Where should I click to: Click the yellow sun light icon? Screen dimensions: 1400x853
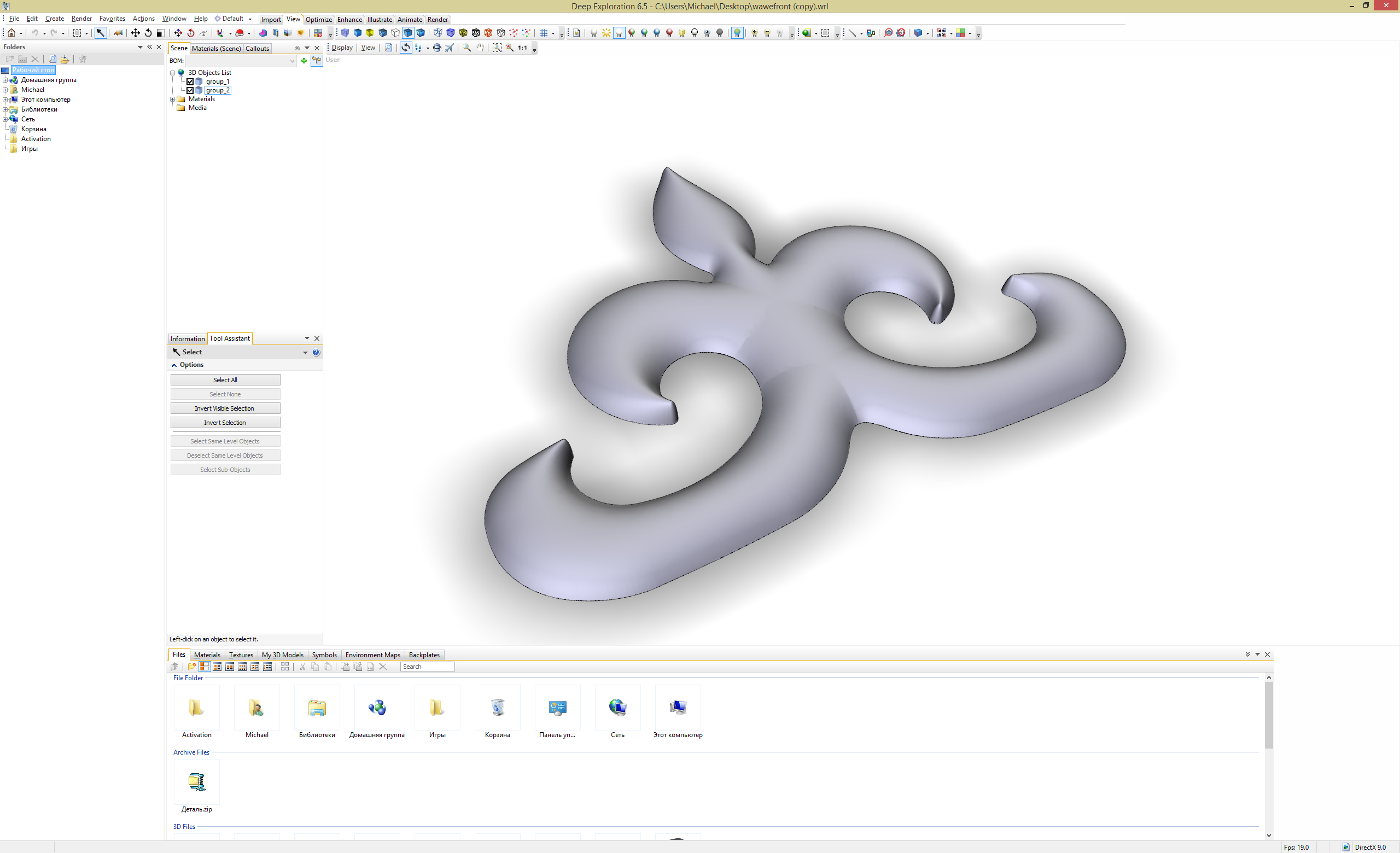pos(606,33)
